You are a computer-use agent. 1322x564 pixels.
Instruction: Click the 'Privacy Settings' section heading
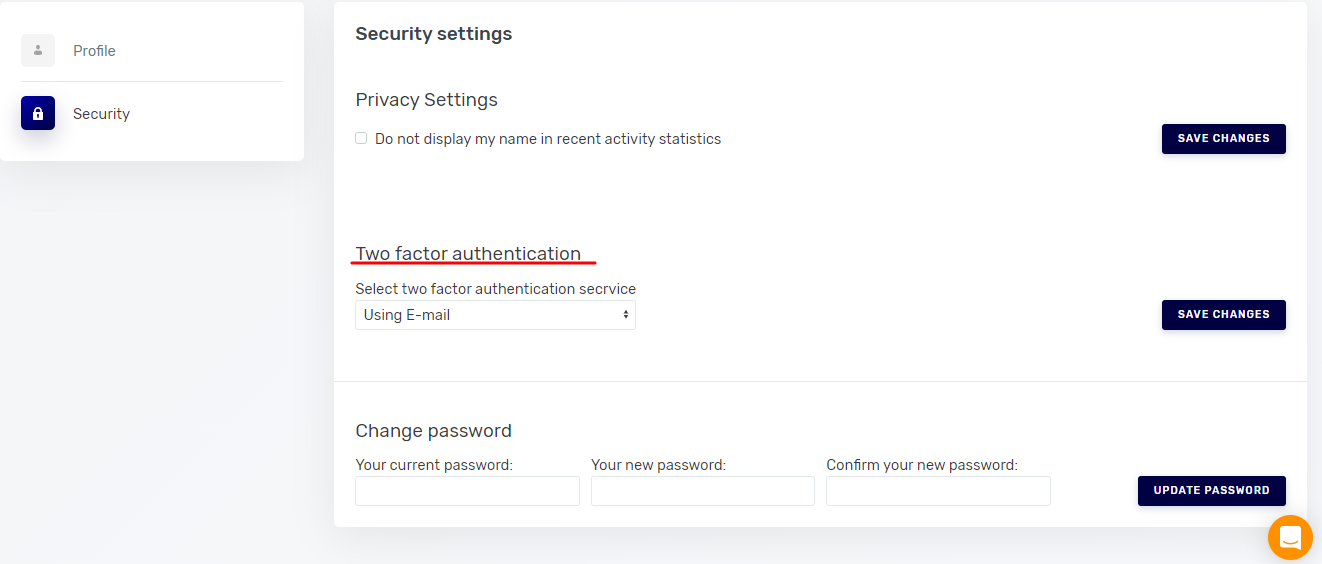pos(426,100)
